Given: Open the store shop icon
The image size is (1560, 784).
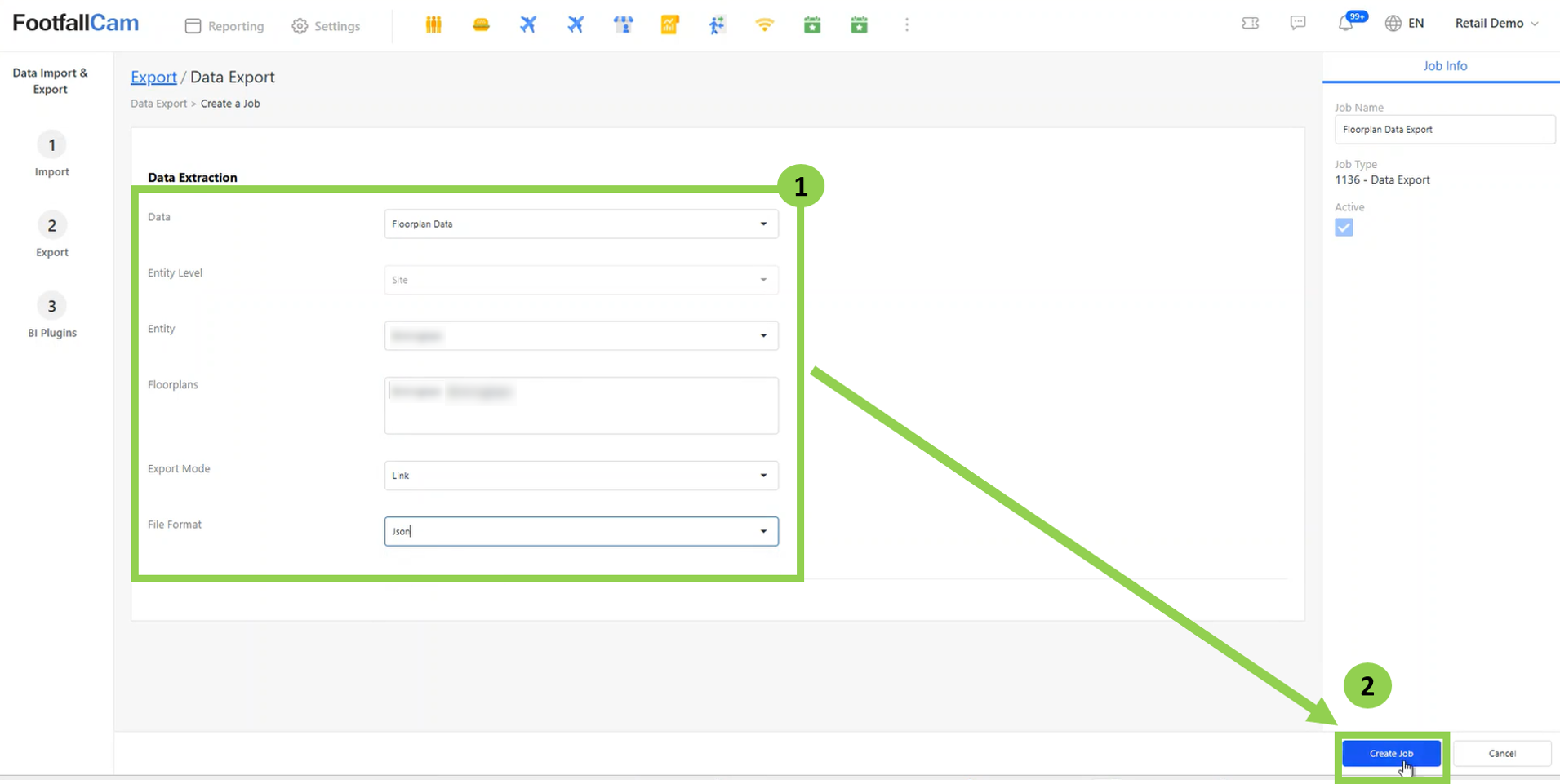Looking at the screenshot, I should [x=623, y=25].
